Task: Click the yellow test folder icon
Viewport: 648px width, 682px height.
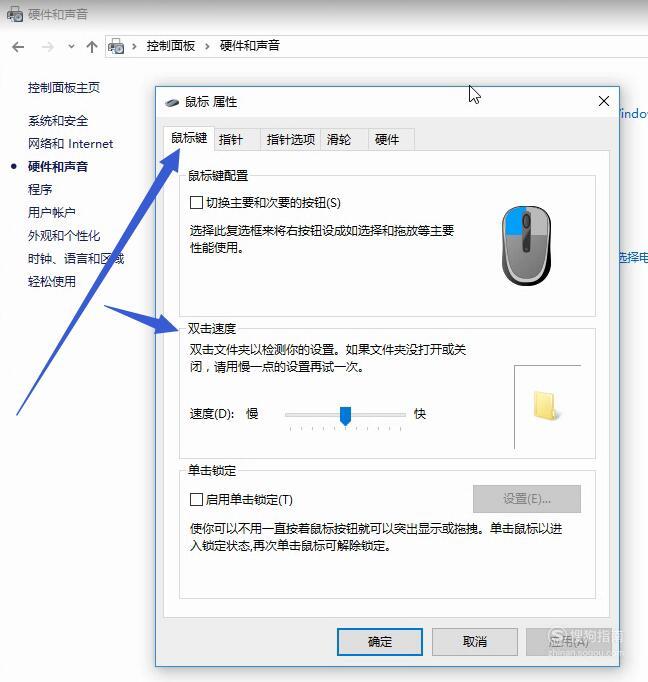Action: 546,405
